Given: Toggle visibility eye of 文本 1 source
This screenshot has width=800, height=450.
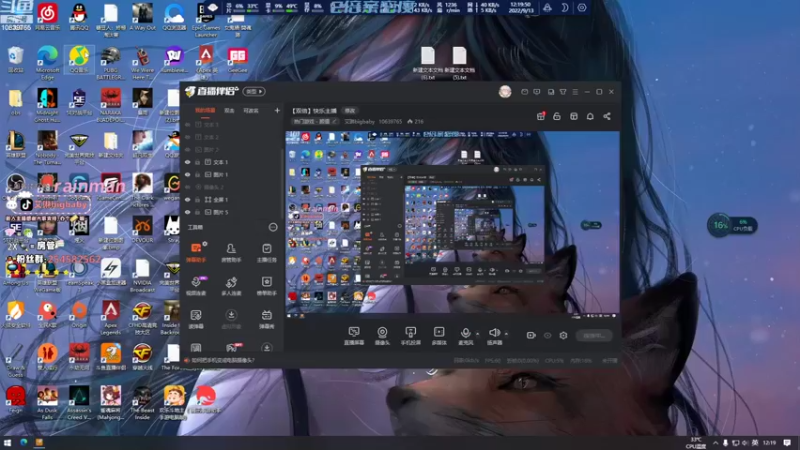Looking at the screenshot, I should [188, 162].
